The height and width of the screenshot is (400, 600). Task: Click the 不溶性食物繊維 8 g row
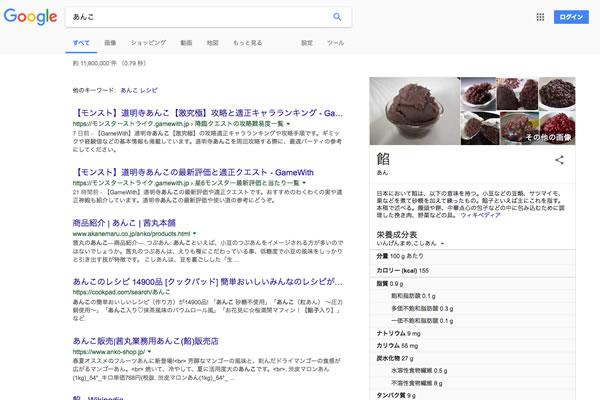472,383
